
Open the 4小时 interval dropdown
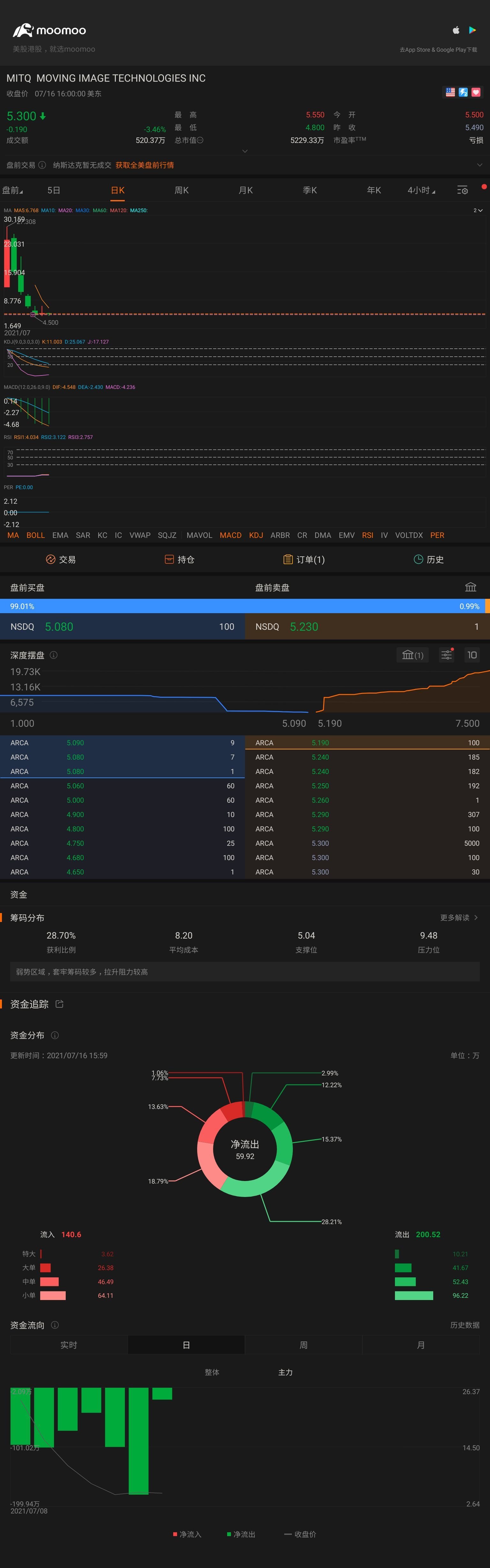[421, 190]
